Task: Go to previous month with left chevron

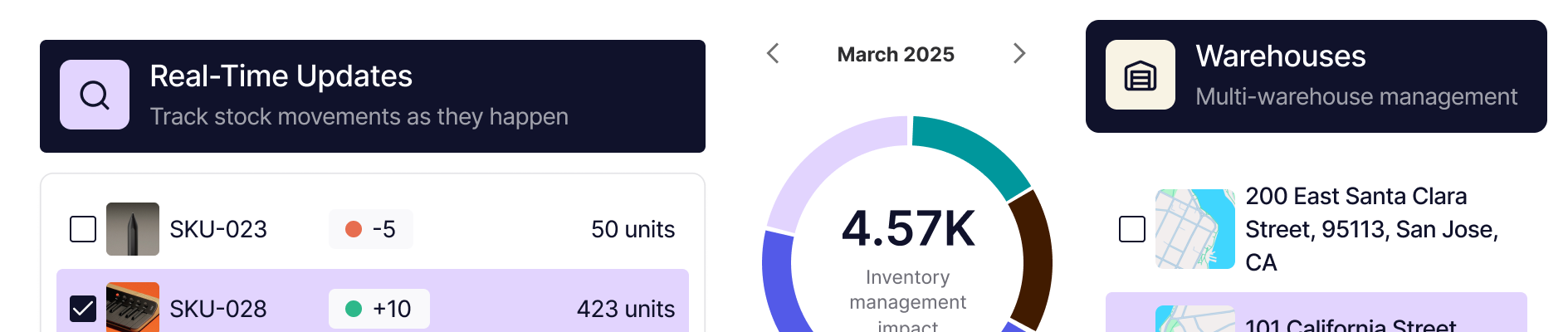Action: [773, 54]
